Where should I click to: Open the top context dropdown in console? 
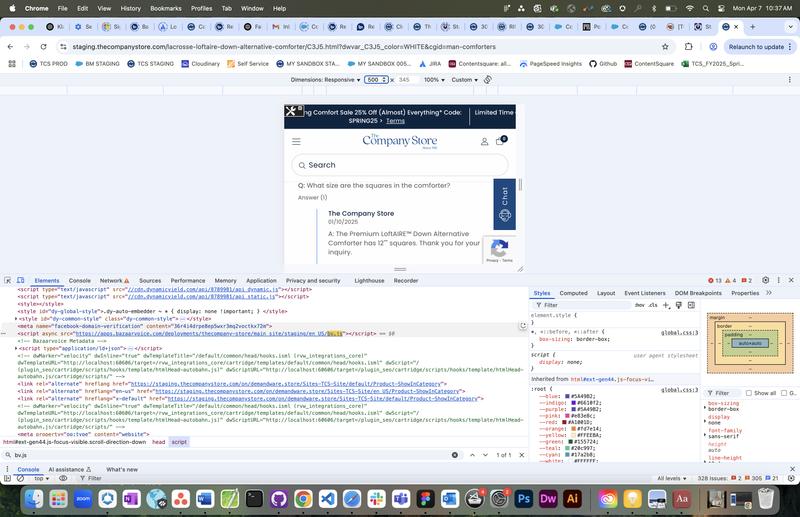pyautogui.click(x=41, y=478)
